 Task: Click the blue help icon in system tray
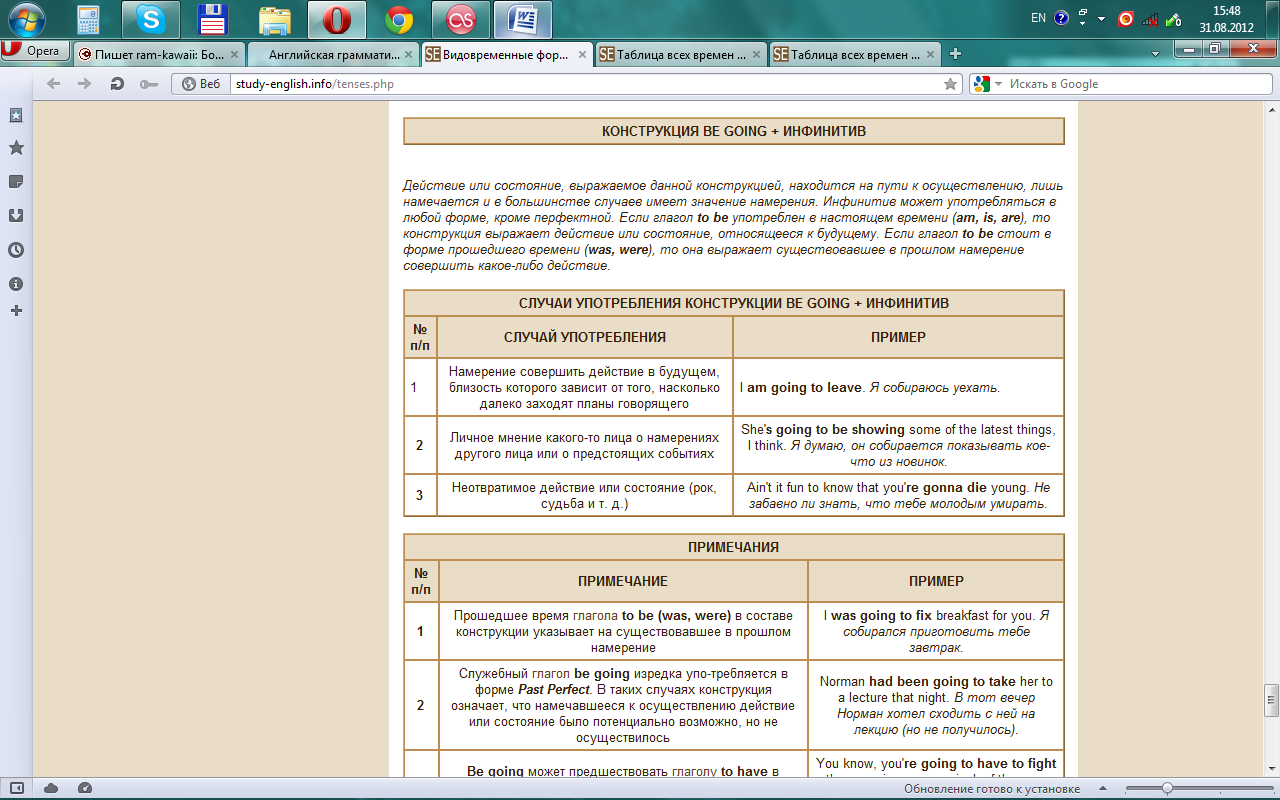pyautogui.click(x=1062, y=18)
